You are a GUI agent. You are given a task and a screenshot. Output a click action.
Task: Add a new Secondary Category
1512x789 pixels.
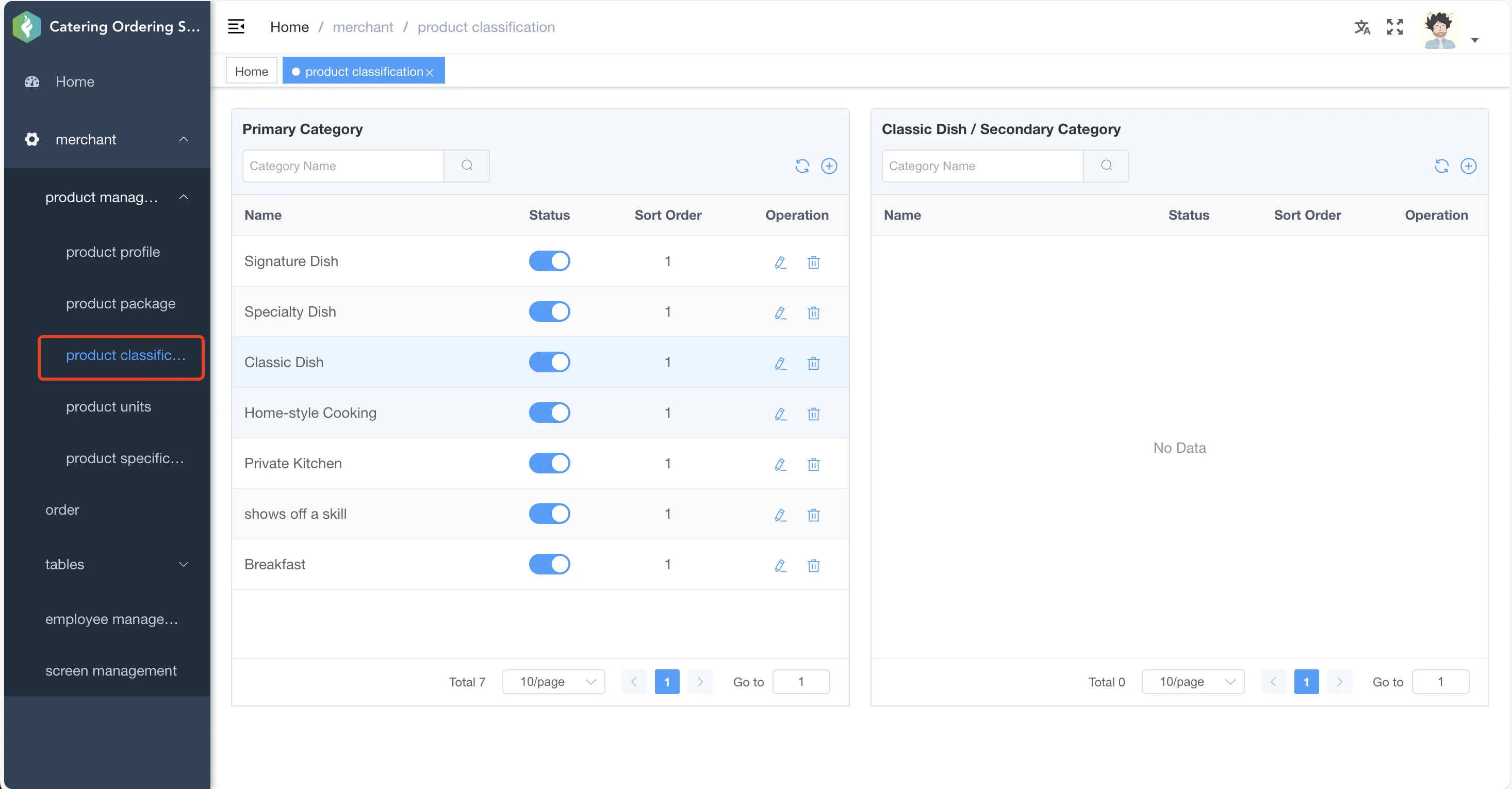[x=1468, y=166]
